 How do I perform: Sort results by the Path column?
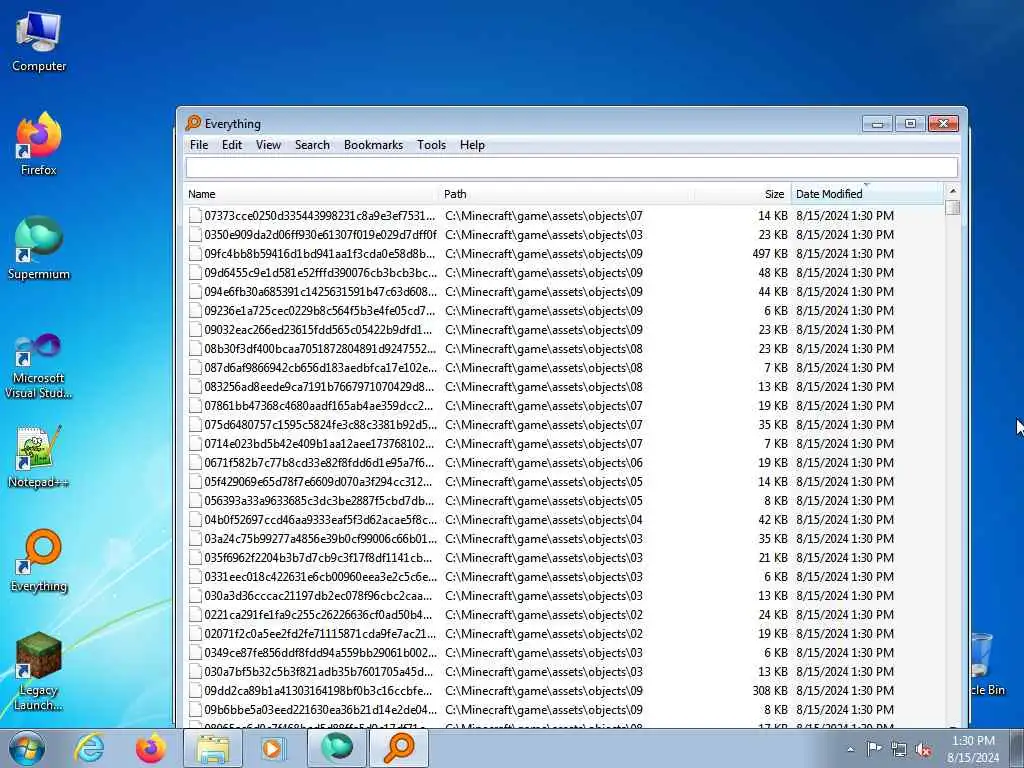(x=567, y=194)
